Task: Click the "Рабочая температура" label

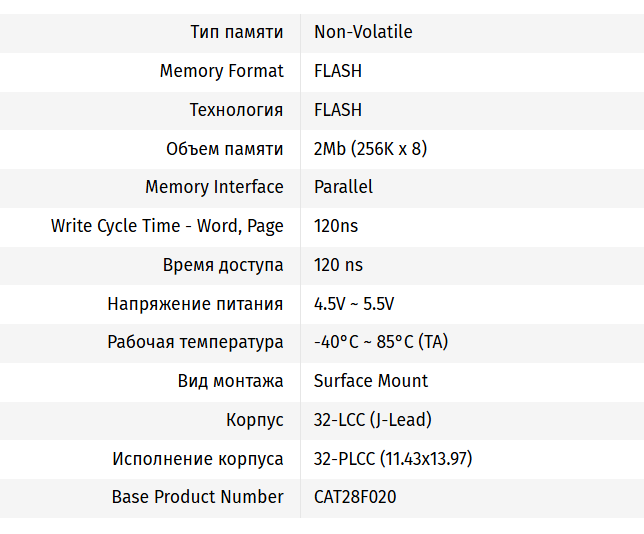Action: 195,342
